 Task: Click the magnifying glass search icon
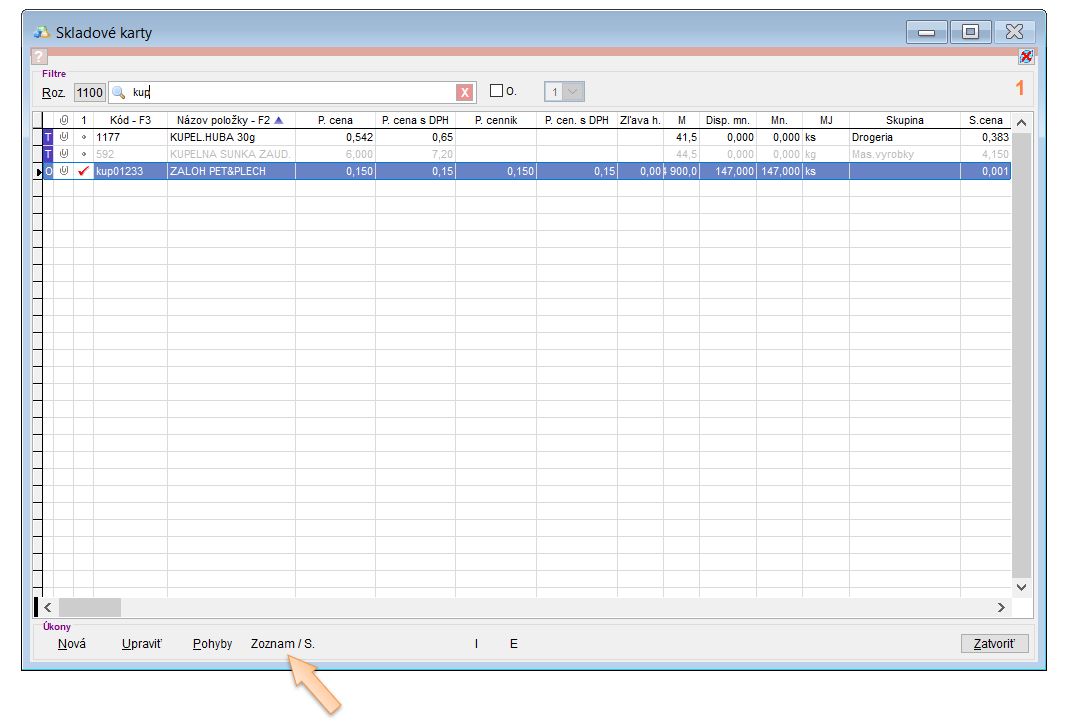(x=118, y=93)
